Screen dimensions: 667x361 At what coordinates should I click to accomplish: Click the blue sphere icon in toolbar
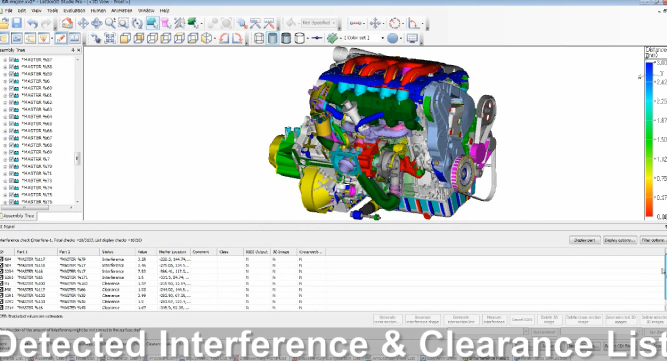[392, 38]
